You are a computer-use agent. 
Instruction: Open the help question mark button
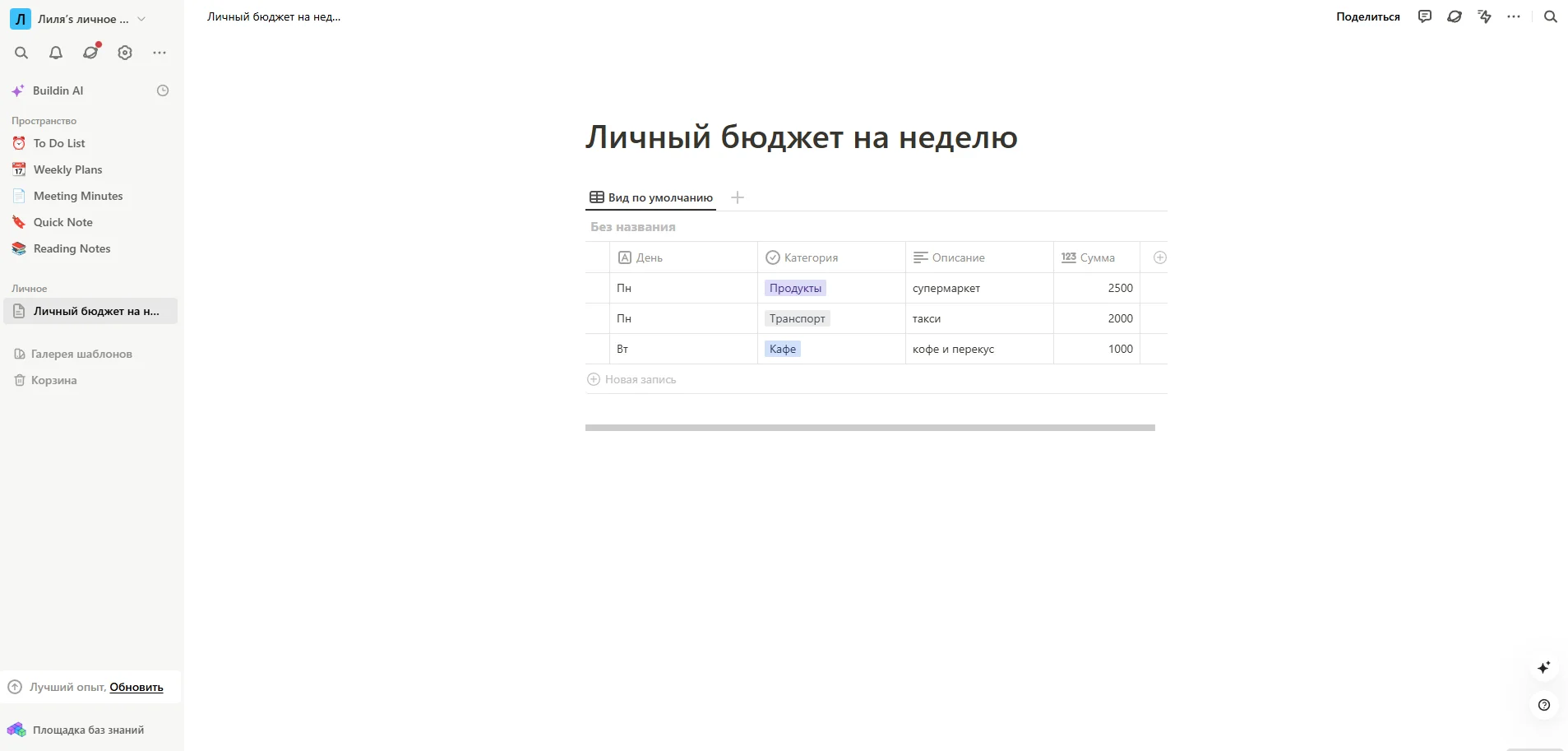[x=1544, y=705]
